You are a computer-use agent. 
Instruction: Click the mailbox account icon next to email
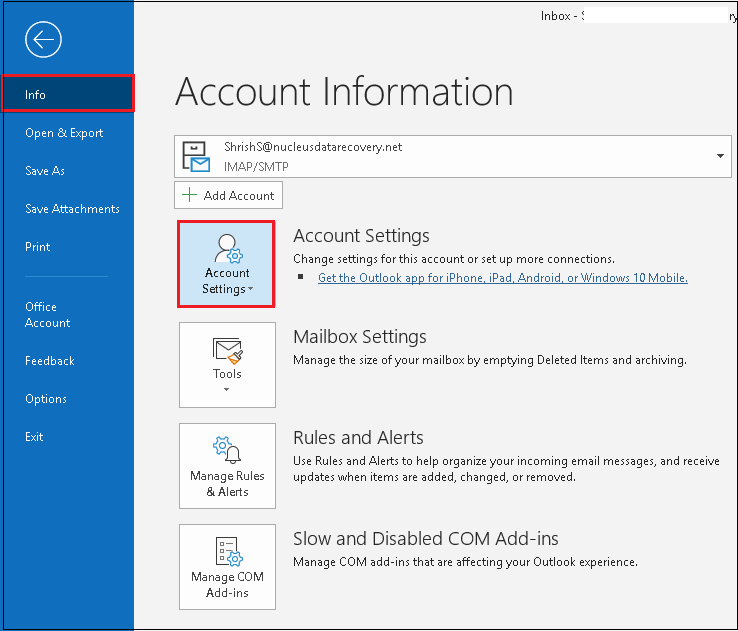click(x=195, y=157)
